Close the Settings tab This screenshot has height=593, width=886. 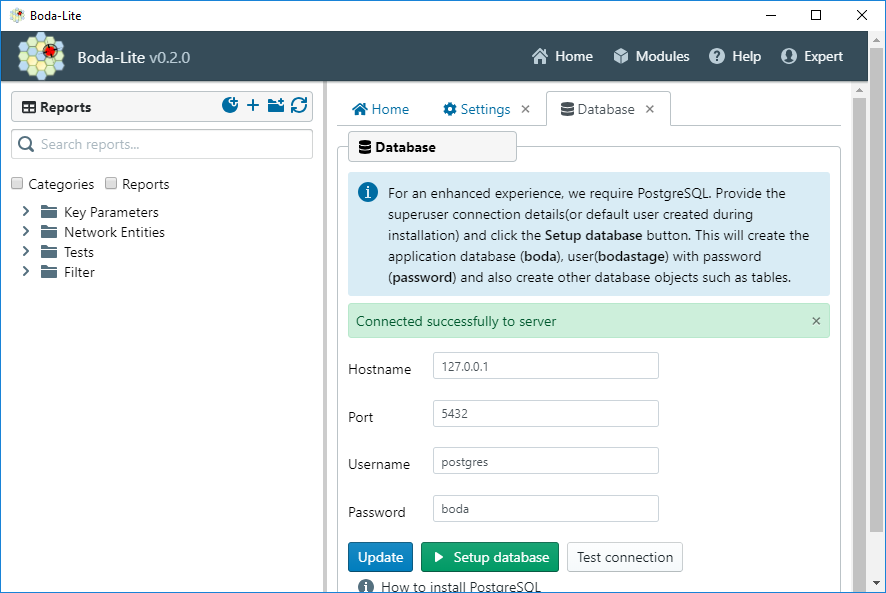[525, 109]
